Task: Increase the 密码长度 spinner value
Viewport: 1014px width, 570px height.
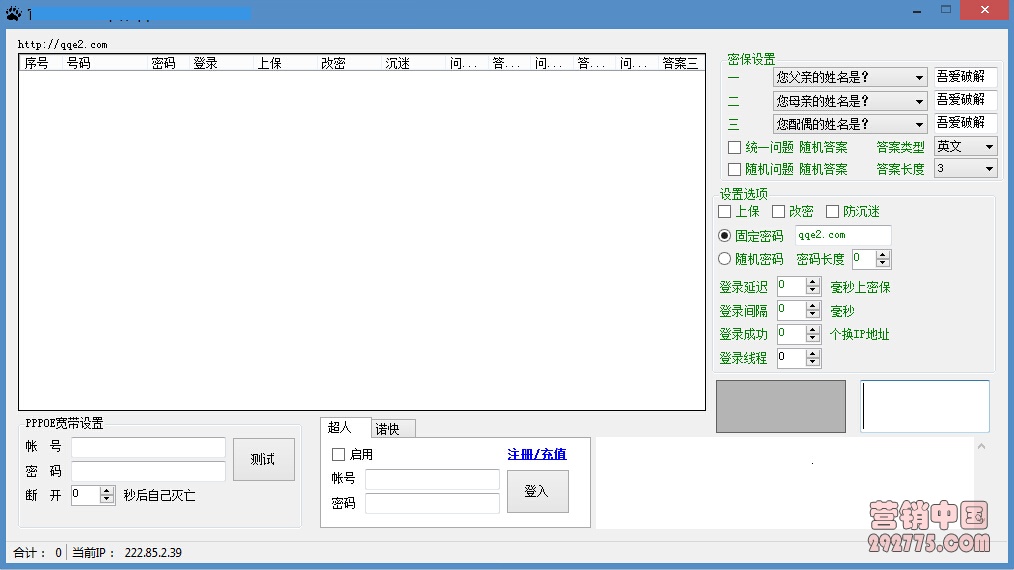Action: point(883,255)
